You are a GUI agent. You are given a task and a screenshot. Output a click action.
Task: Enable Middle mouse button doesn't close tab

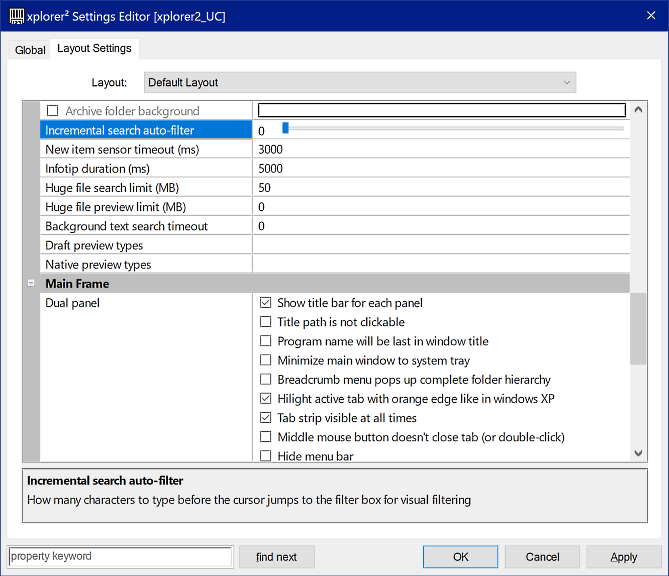[x=265, y=437]
